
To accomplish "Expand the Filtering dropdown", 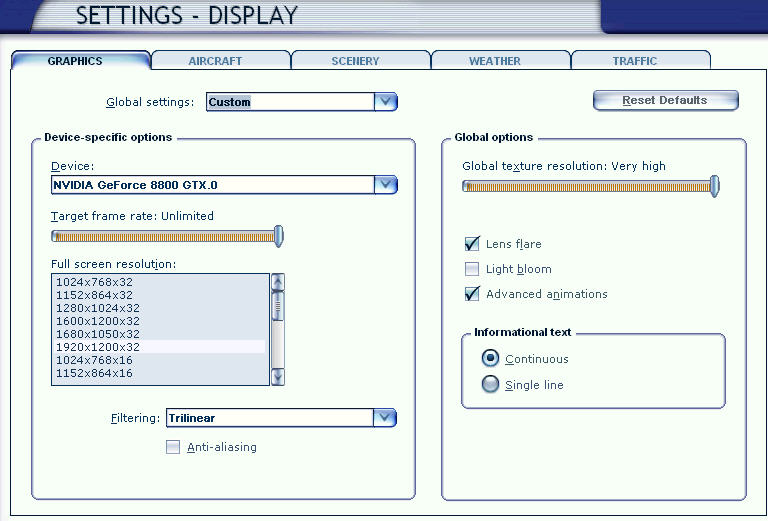I will tap(385, 418).
